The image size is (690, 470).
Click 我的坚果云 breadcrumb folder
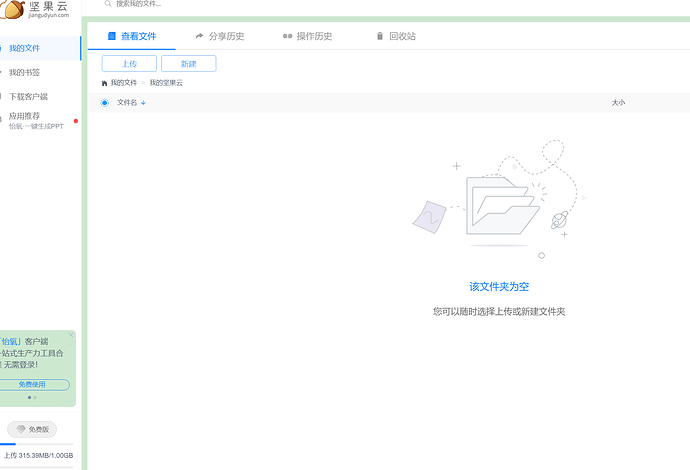coord(166,83)
